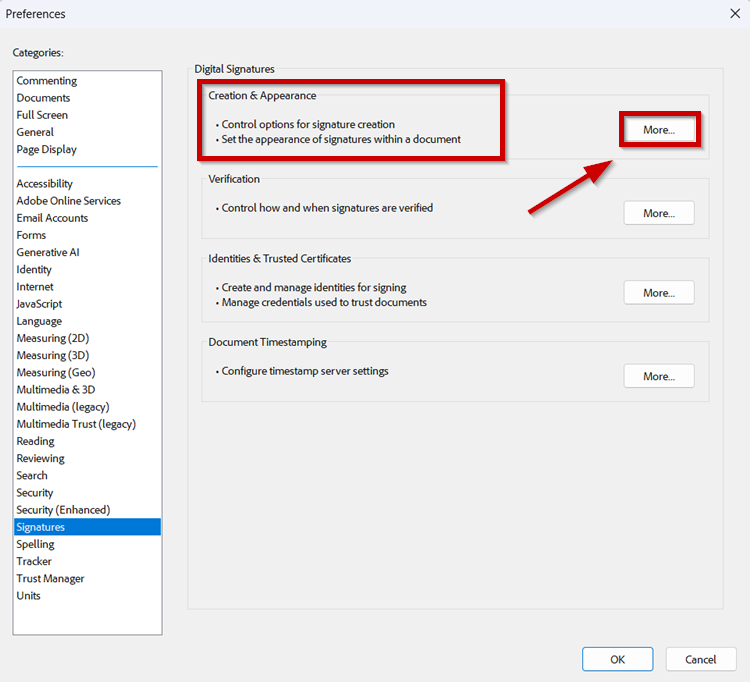Select the Page Display category
The image size is (750, 682).
(x=46, y=149)
